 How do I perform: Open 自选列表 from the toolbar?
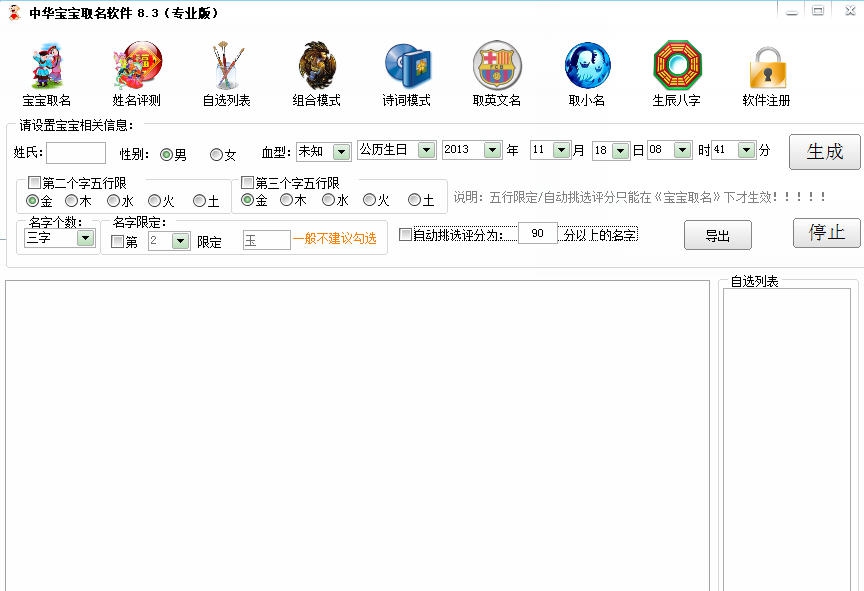226,70
